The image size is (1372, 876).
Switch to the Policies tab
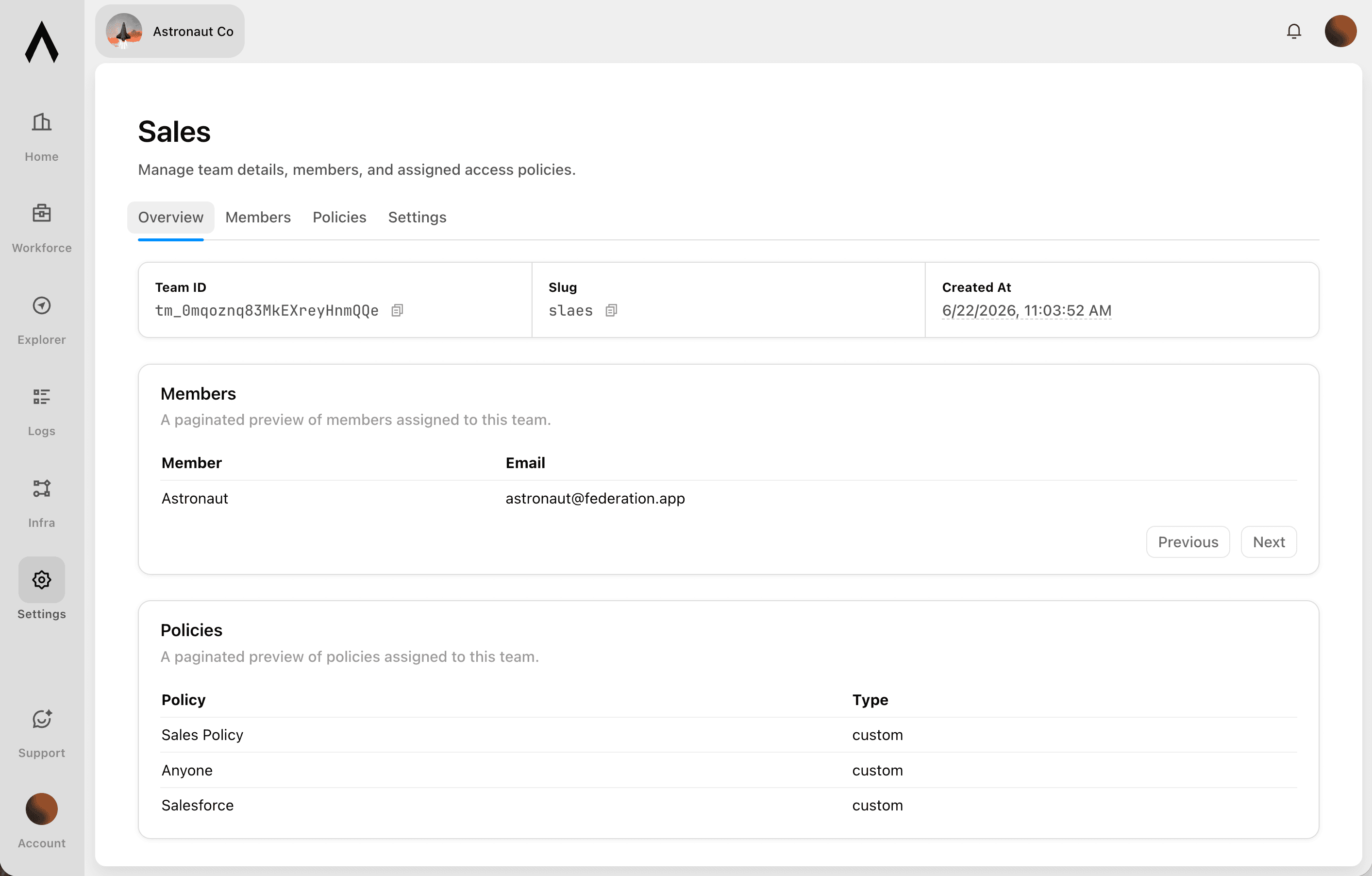339,217
